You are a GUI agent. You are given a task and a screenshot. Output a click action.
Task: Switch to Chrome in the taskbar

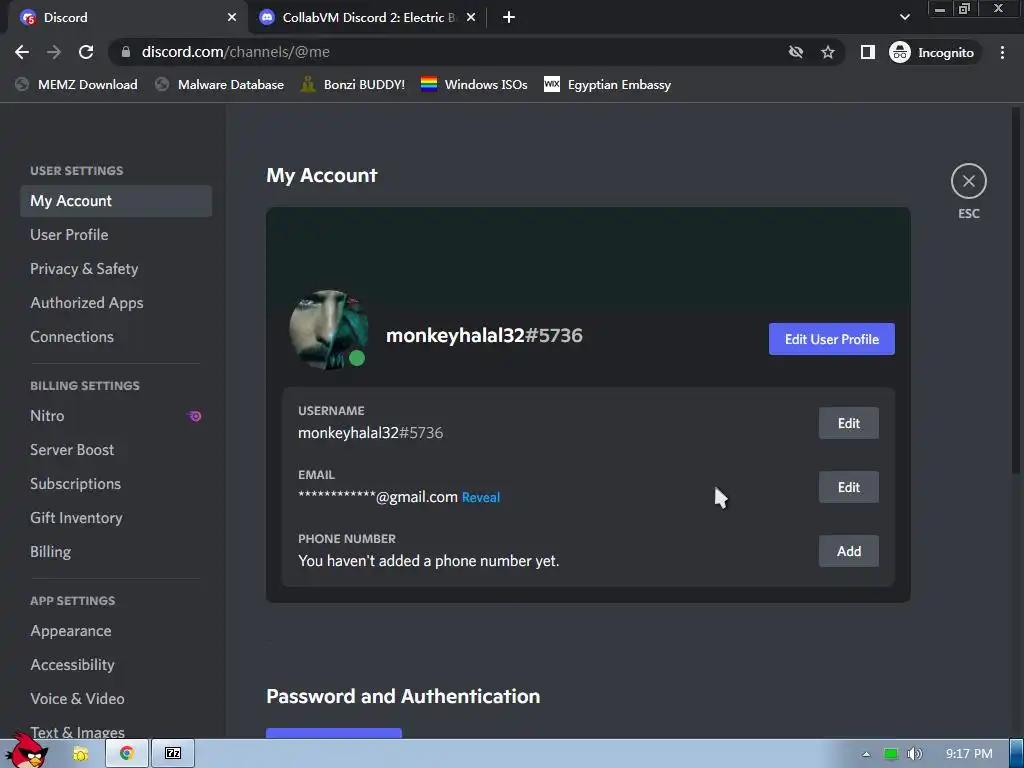click(x=127, y=754)
